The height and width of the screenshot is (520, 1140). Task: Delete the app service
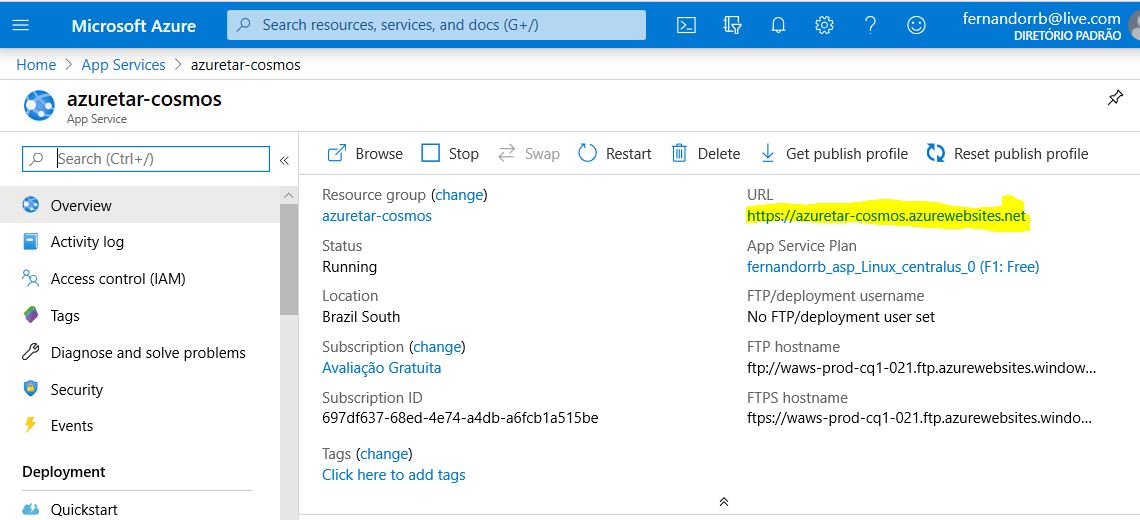click(x=705, y=153)
